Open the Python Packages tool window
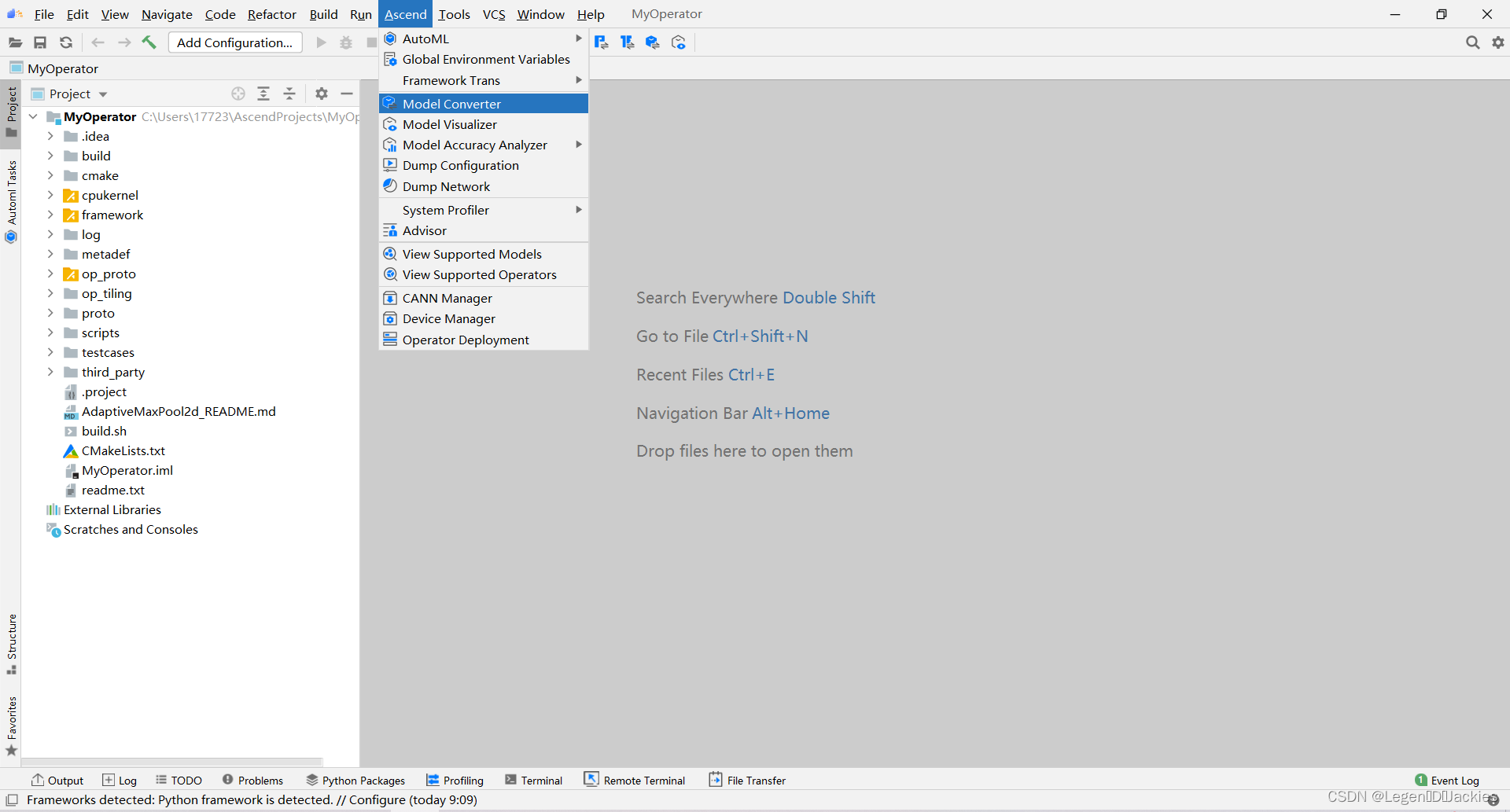The image size is (1510, 812). [x=355, y=780]
